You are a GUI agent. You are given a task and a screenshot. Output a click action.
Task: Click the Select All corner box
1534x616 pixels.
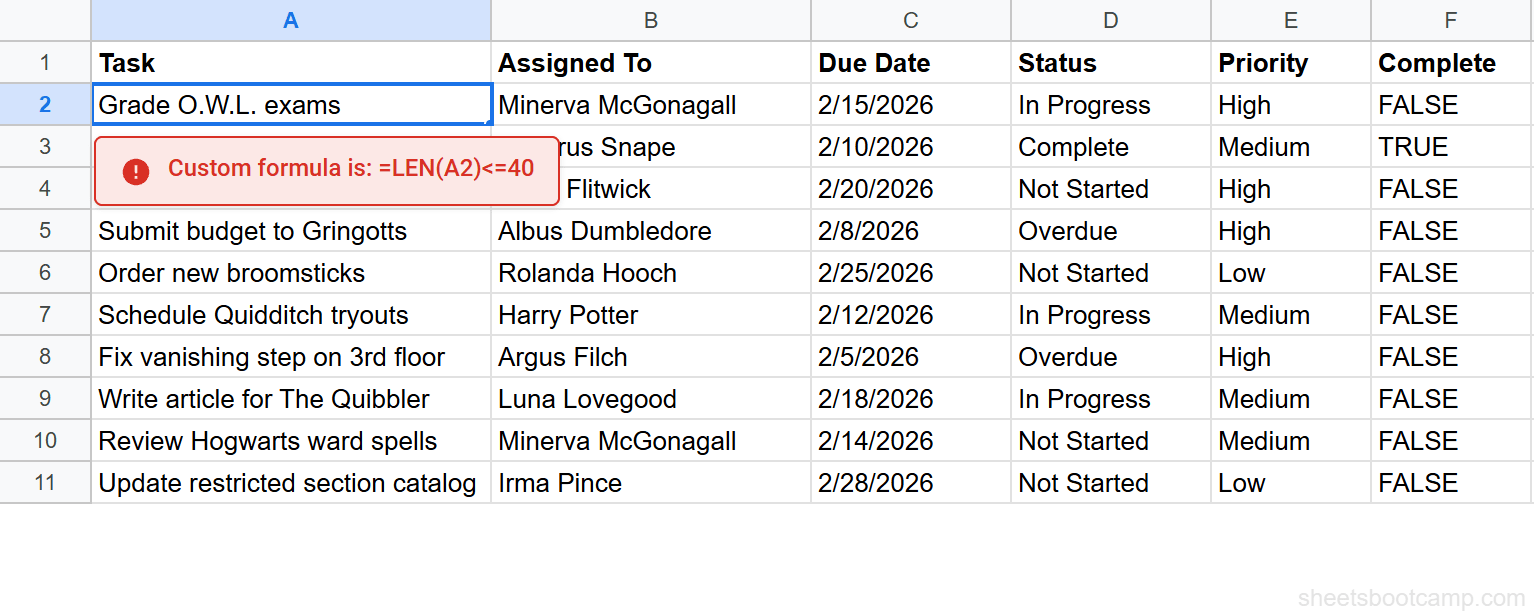tap(45, 20)
